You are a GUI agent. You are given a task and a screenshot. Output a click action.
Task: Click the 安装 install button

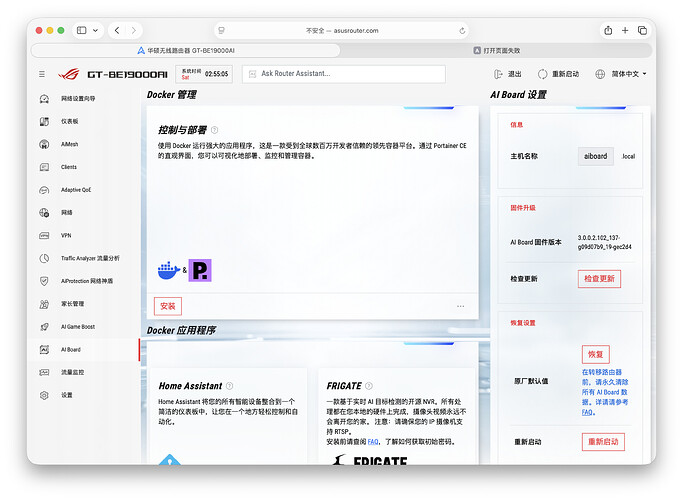coord(168,306)
